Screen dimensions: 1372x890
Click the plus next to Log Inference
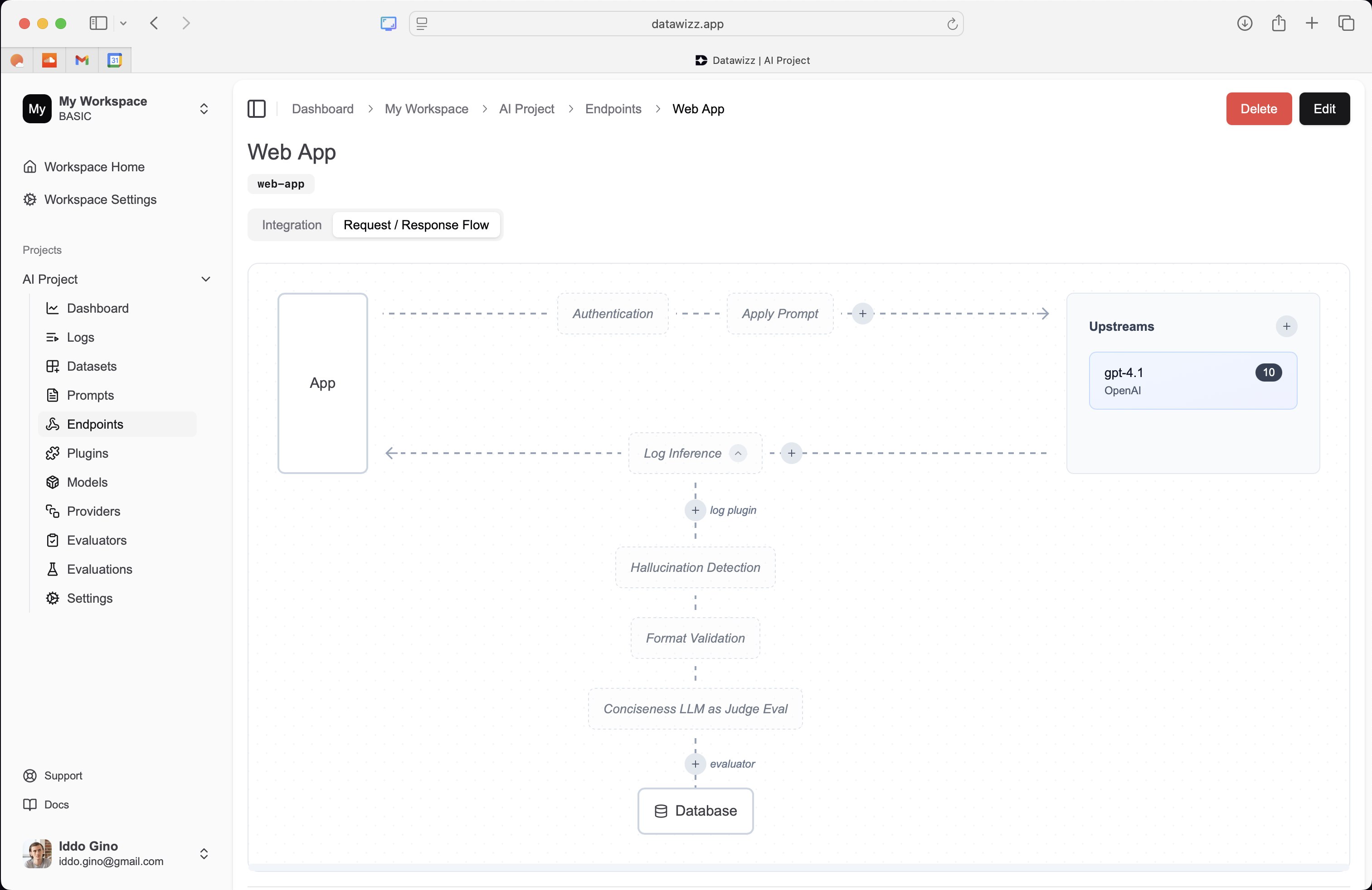[792, 453]
